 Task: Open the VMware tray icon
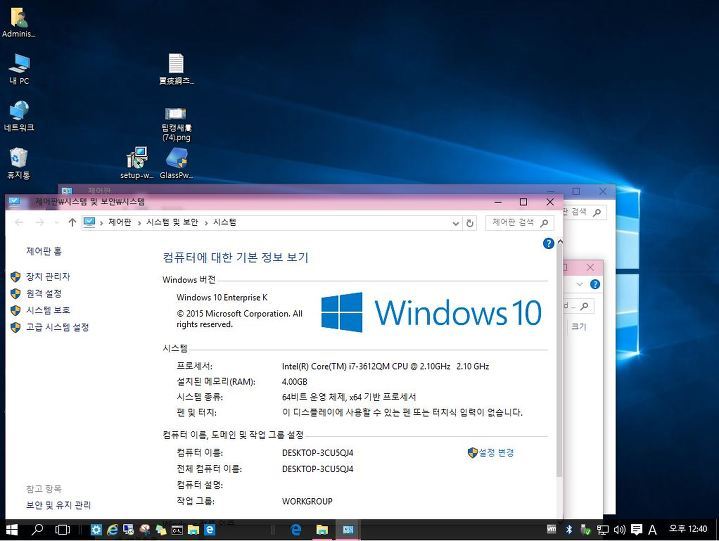(552, 529)
